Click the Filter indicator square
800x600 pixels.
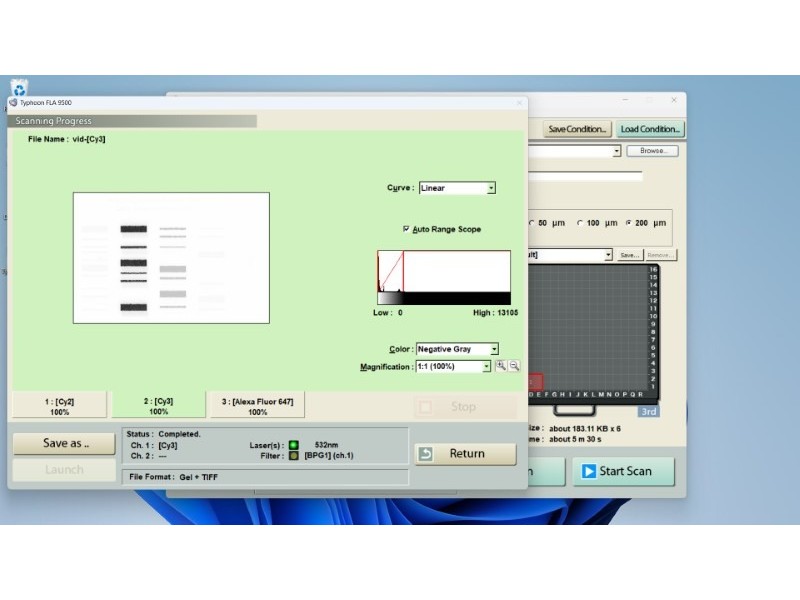(294, 456)
